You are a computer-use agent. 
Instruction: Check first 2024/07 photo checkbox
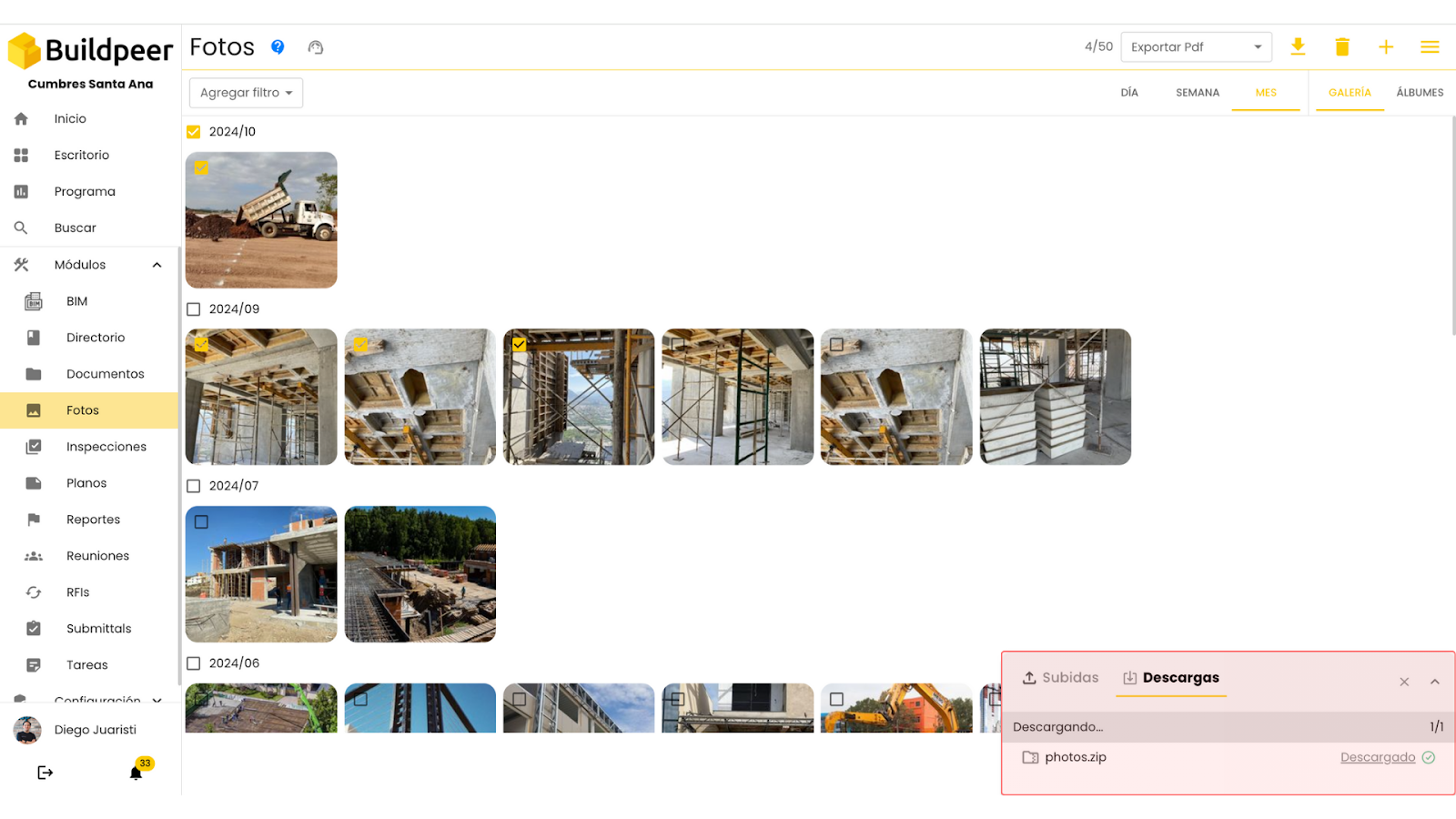[201, 522]
